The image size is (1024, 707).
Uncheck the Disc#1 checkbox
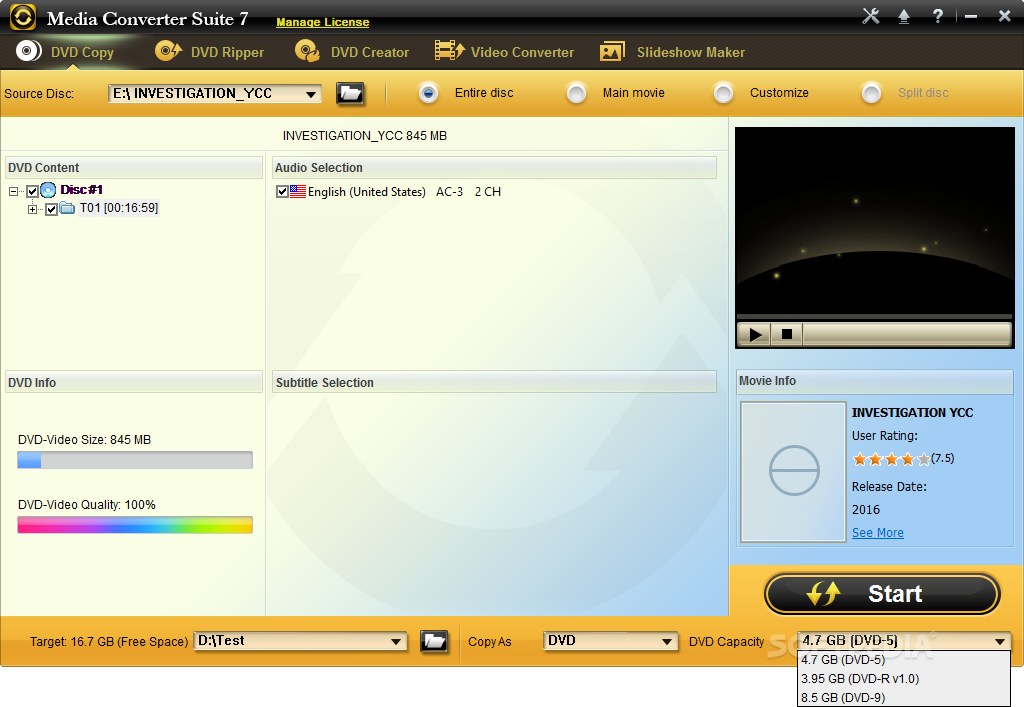32,191
